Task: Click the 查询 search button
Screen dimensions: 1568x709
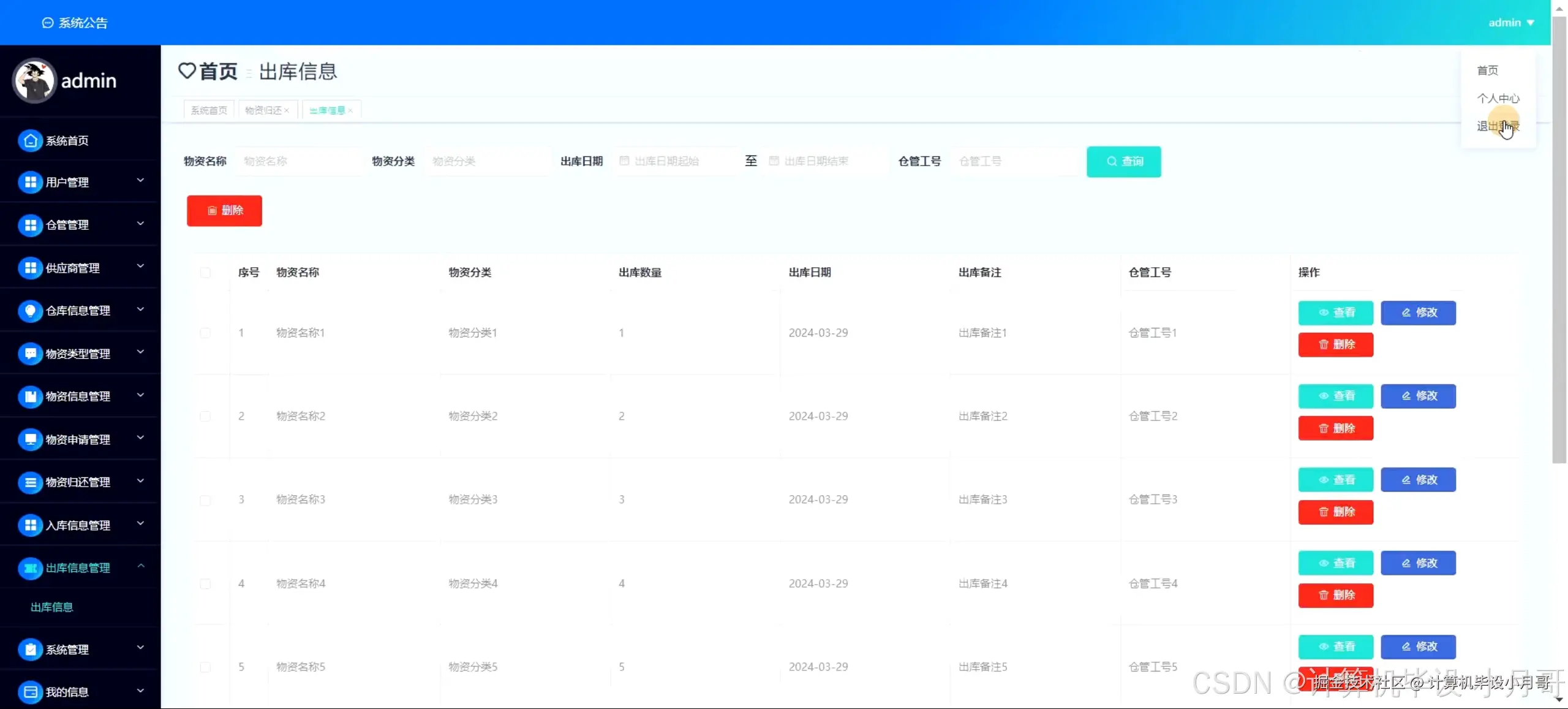Action: point(1123,161)
